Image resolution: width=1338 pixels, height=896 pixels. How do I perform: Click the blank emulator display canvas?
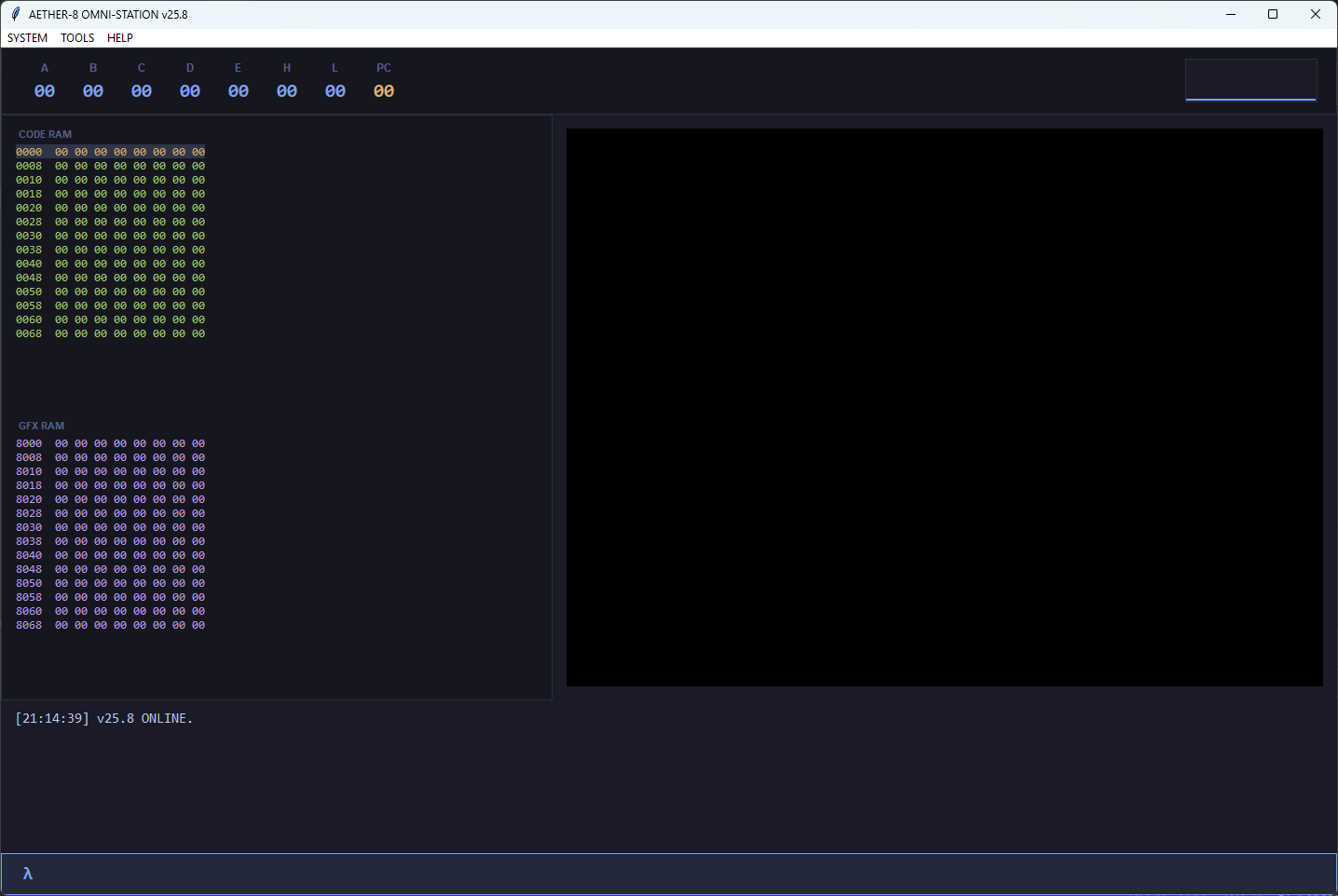click(x=944, y=407)
